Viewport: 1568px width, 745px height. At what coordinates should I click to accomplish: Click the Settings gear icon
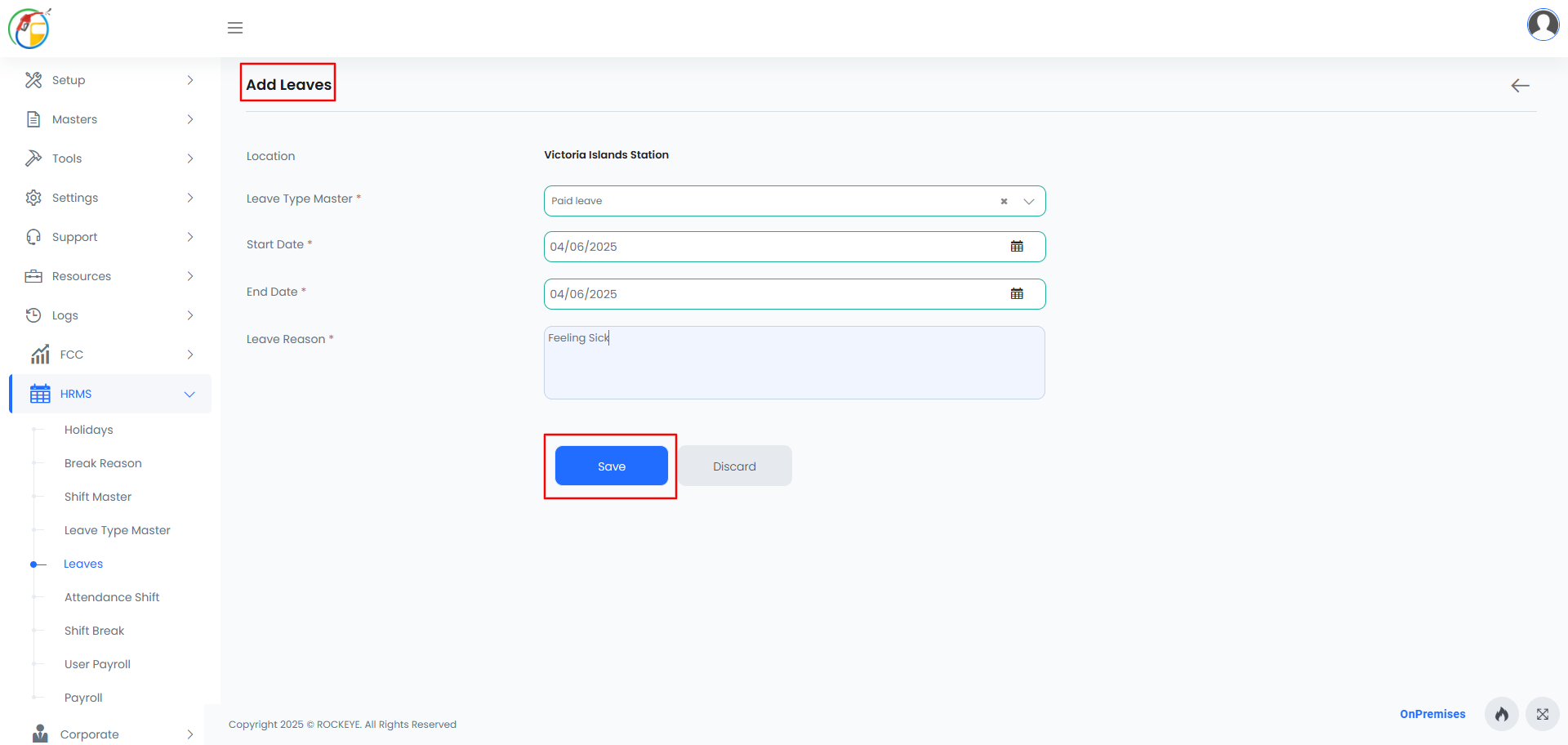(x=33, y=198)
